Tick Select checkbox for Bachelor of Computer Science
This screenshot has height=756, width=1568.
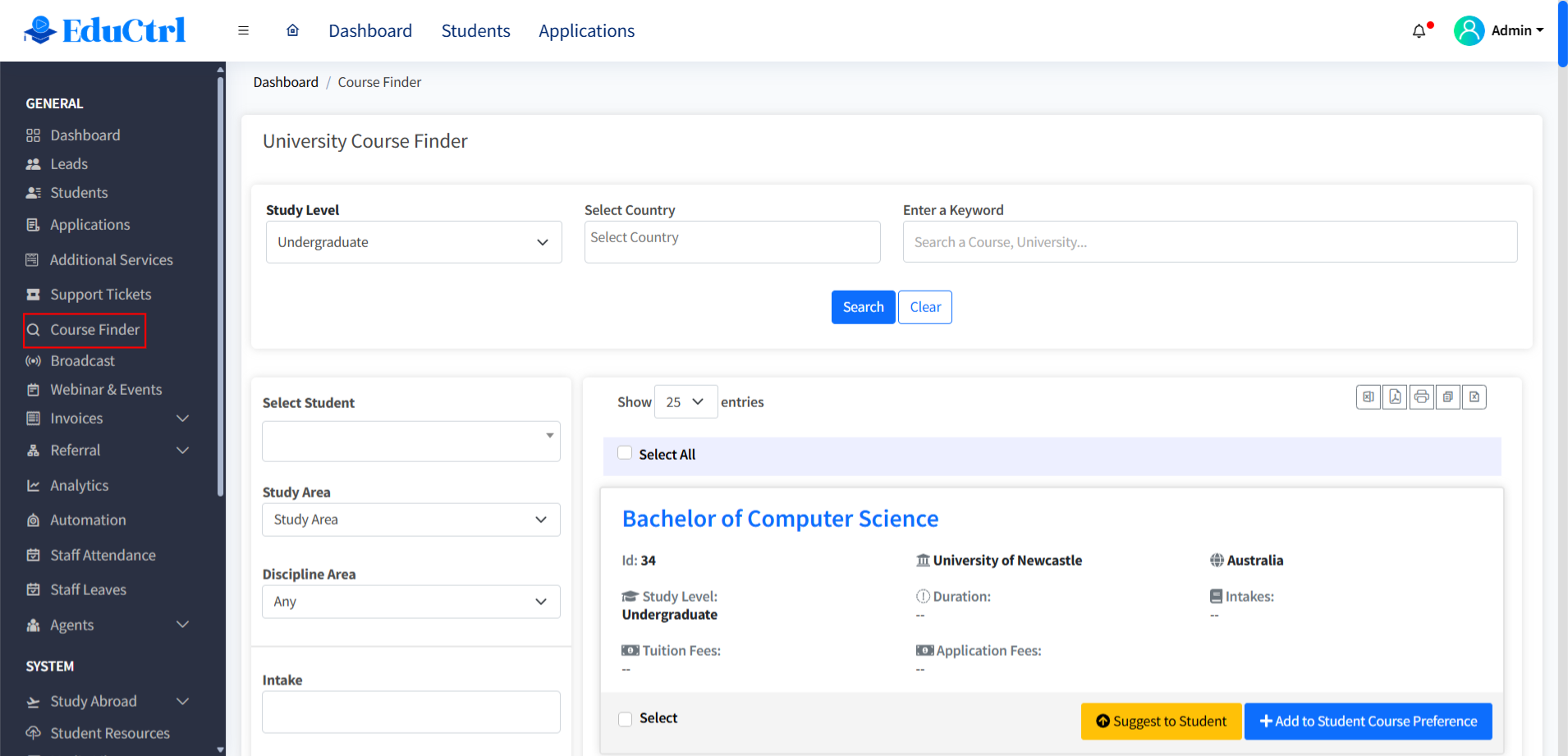coord(626,719)
